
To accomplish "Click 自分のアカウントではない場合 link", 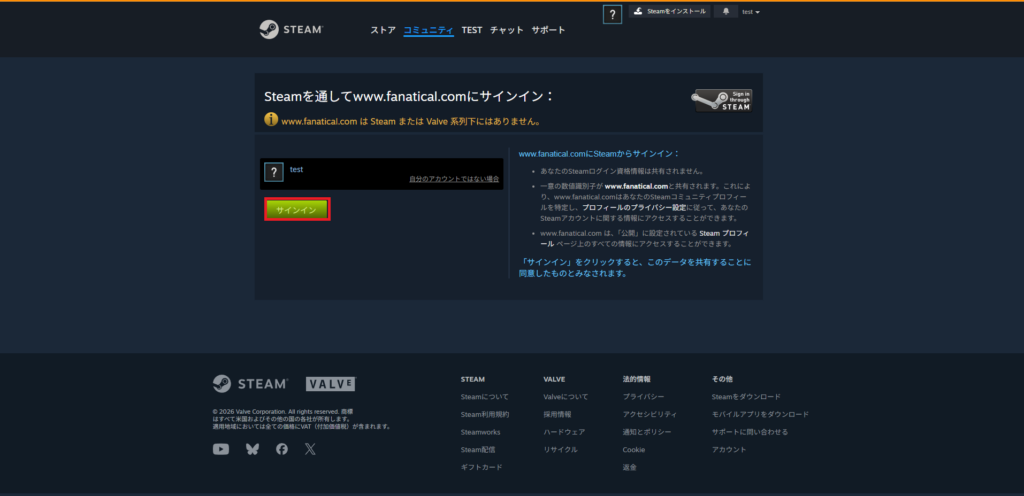I will (454, 179).
